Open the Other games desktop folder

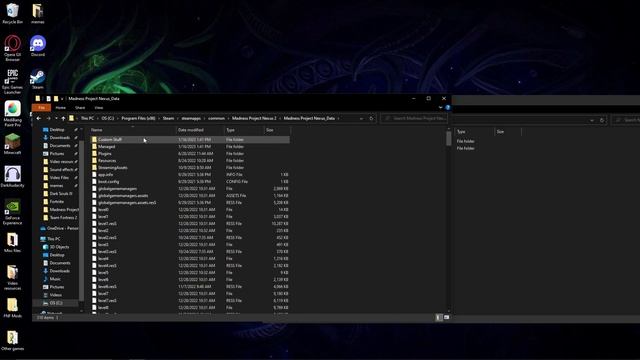click(12, 340)
